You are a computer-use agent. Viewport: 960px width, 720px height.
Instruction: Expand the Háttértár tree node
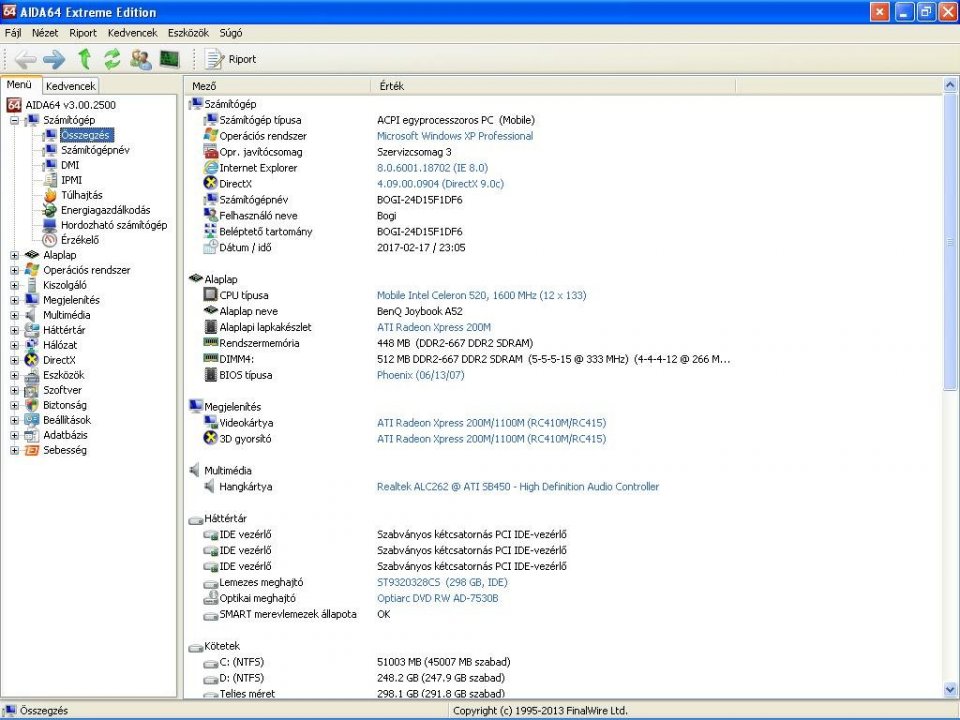[15, 331]
